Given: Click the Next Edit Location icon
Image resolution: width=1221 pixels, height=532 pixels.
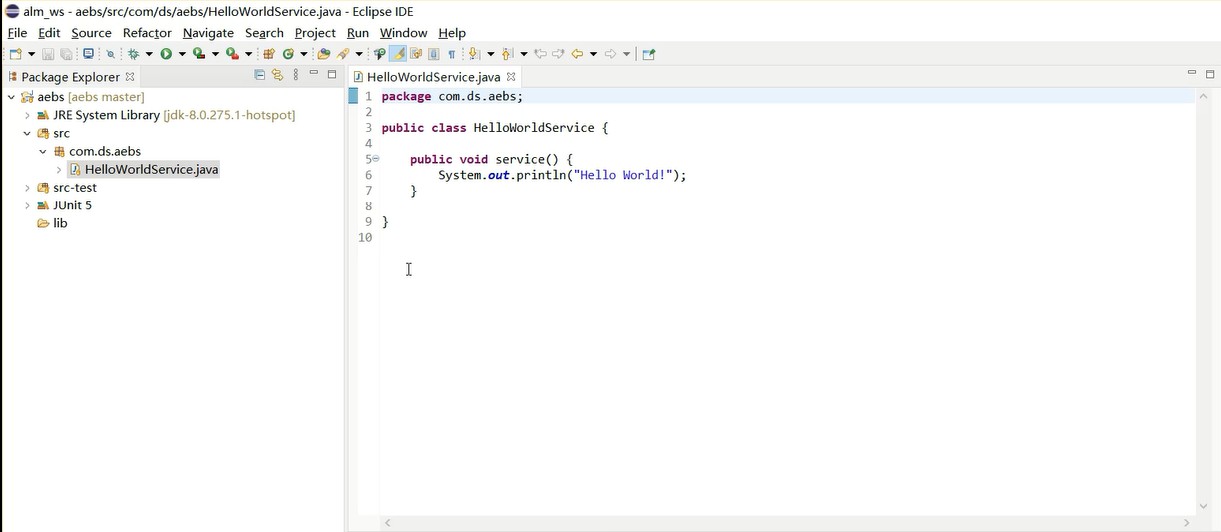Looking at the screenshot, I should click(x=558, y=54).
